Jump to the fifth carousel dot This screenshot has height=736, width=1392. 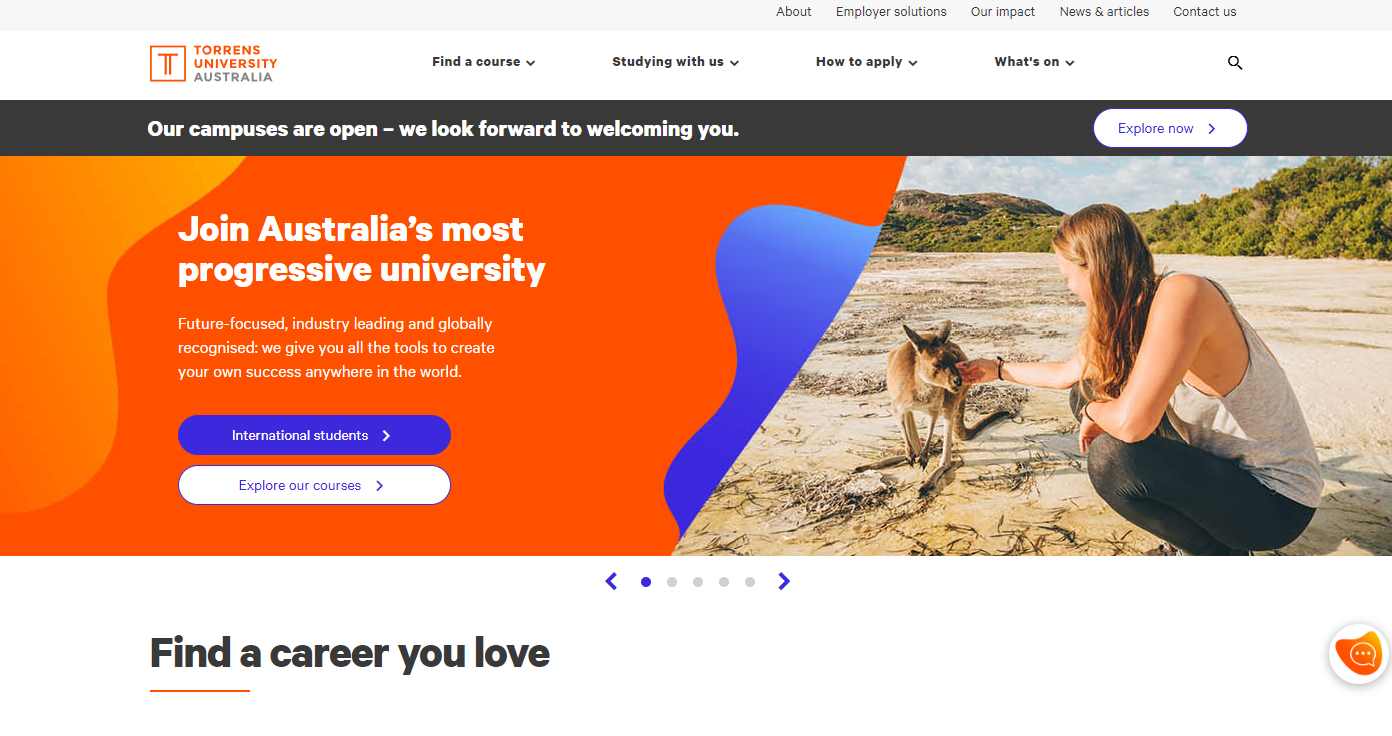click(750, 582)
